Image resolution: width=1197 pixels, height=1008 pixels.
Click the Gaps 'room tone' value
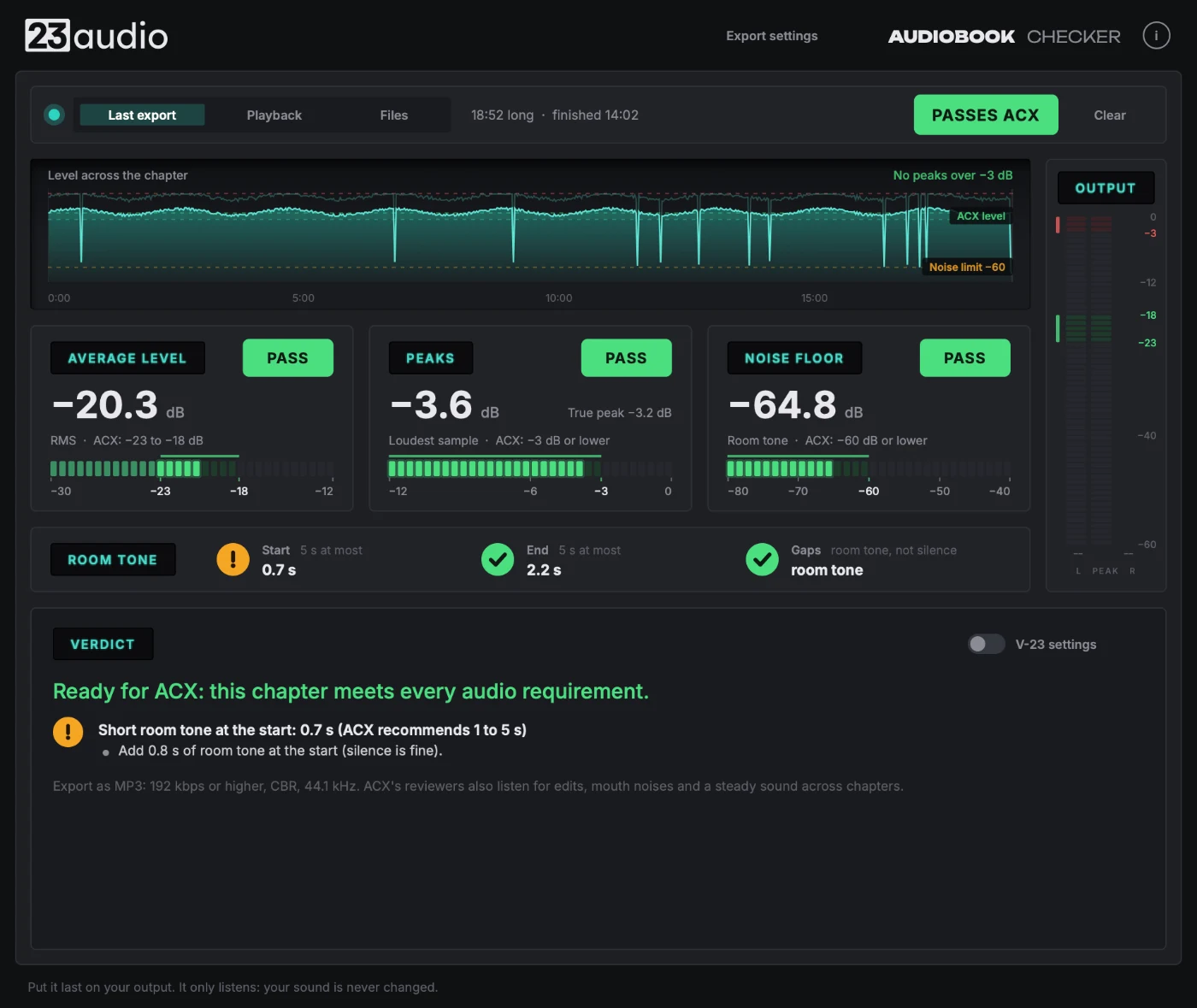(827, 570)
